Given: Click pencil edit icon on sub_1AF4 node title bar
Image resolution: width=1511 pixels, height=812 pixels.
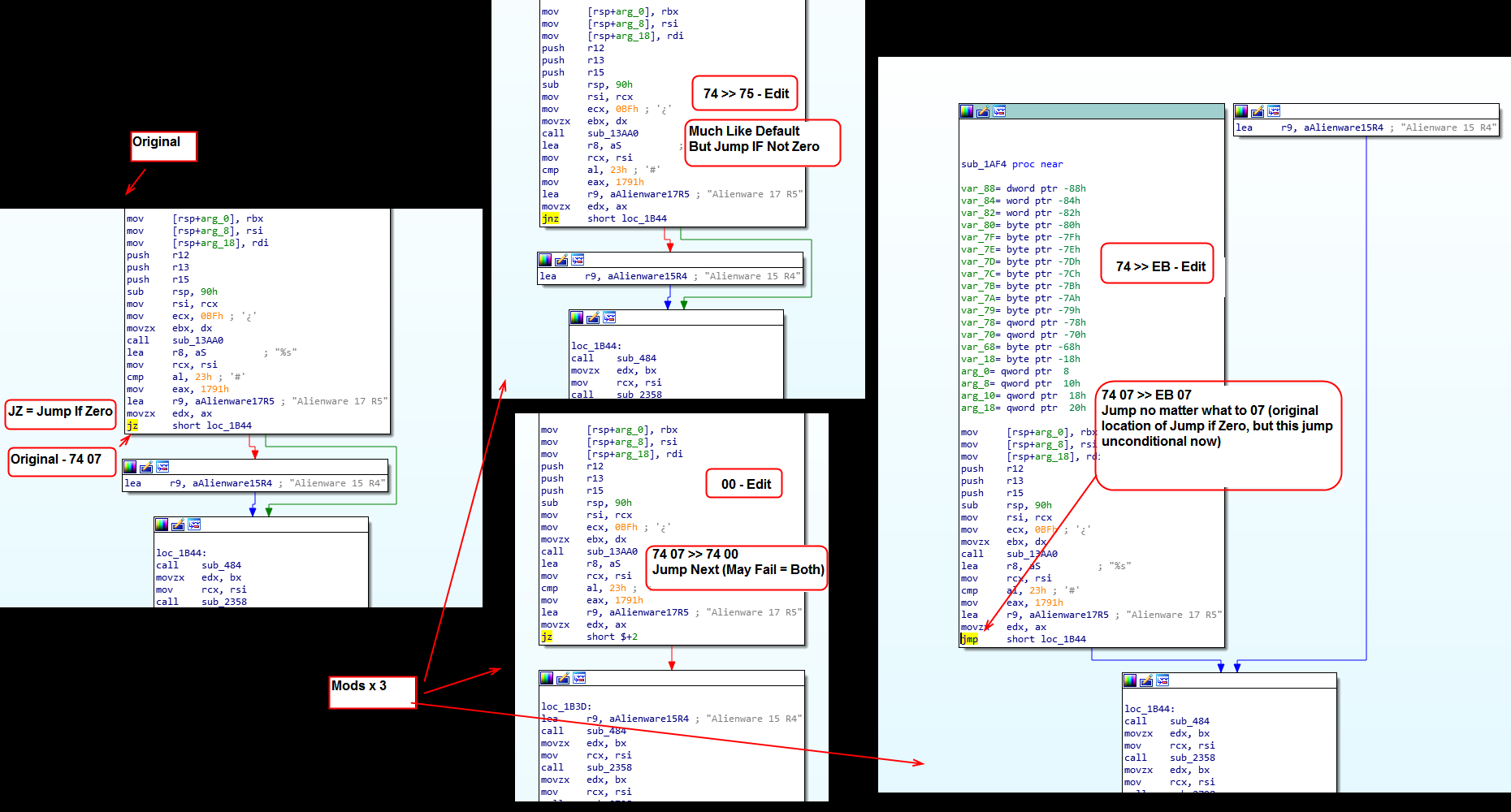Looking at the screenshot, I should coord(983,111).
